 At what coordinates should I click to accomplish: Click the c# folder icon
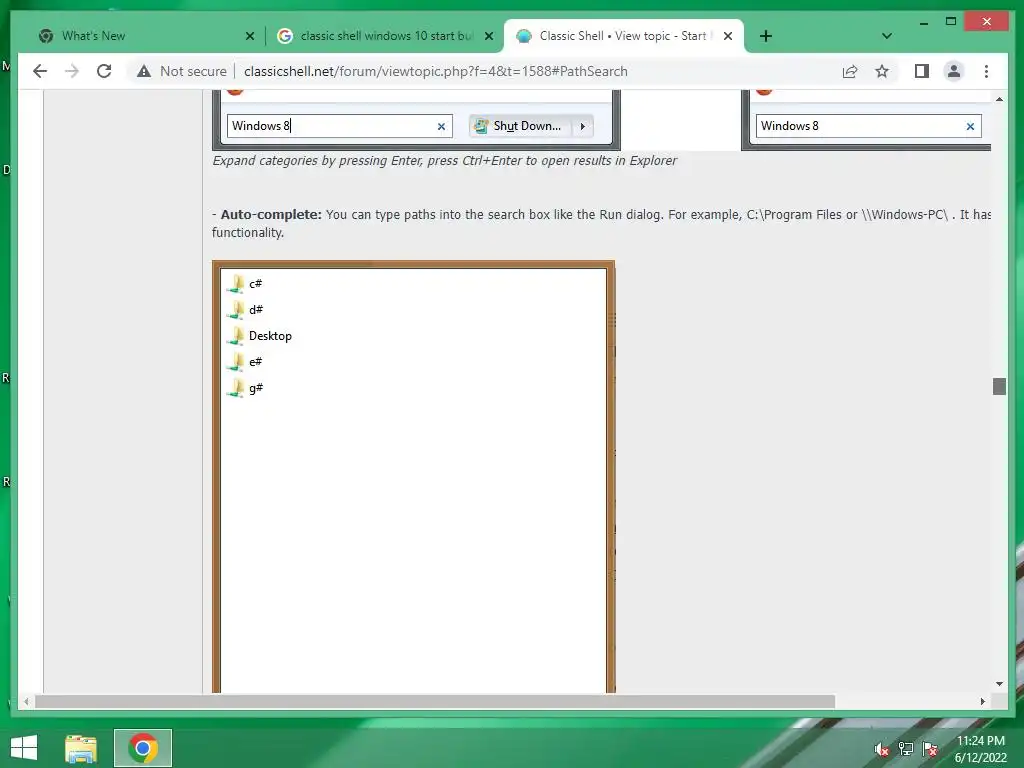coord(235,283)
